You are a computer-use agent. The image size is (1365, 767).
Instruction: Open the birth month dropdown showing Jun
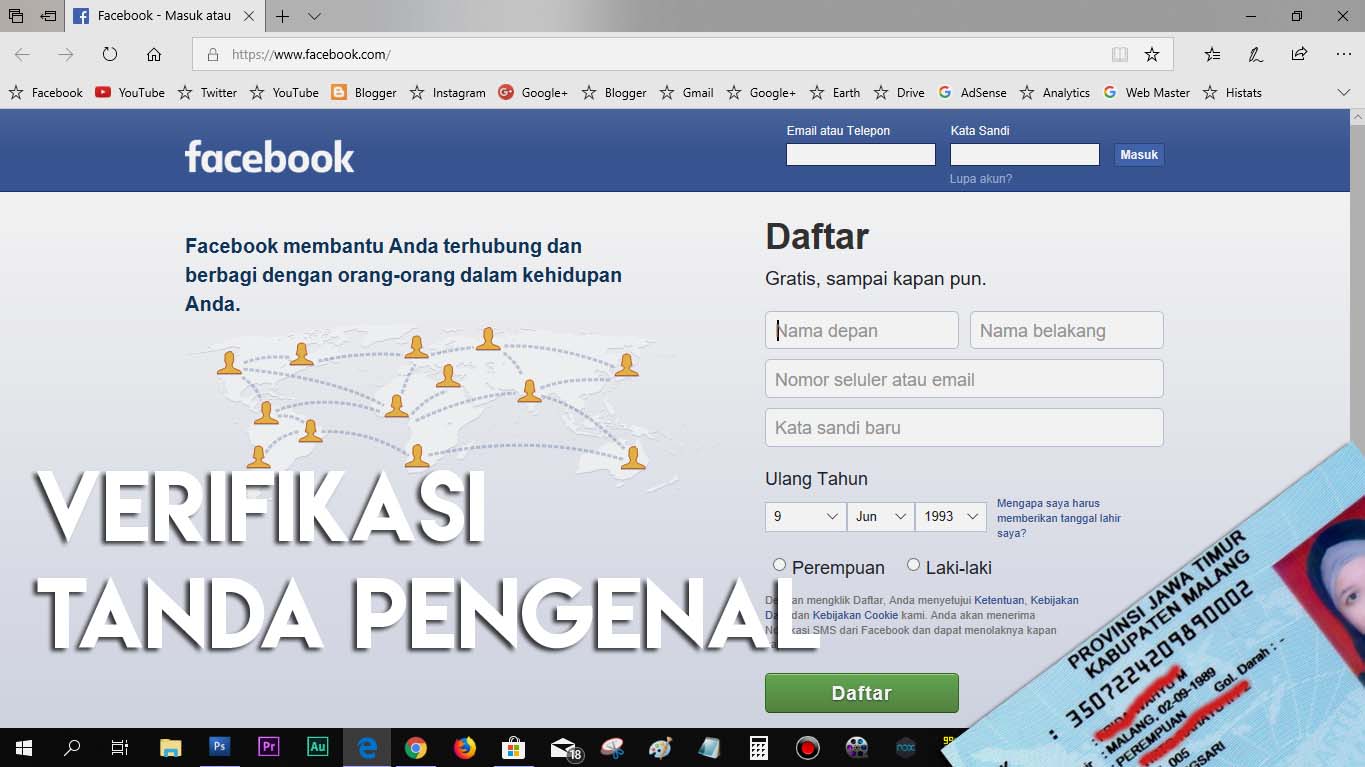(881, 516)
